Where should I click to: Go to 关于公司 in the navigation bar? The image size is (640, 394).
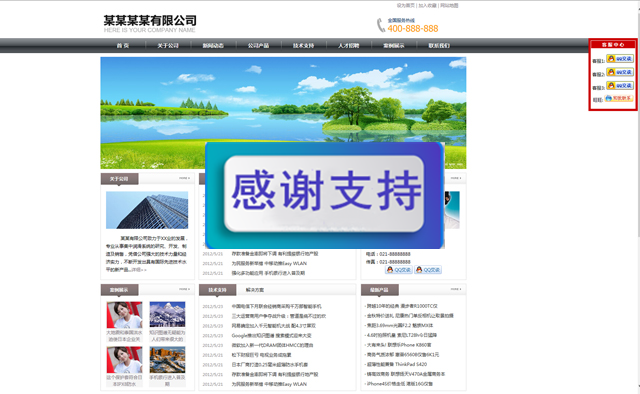pos(168,46)
